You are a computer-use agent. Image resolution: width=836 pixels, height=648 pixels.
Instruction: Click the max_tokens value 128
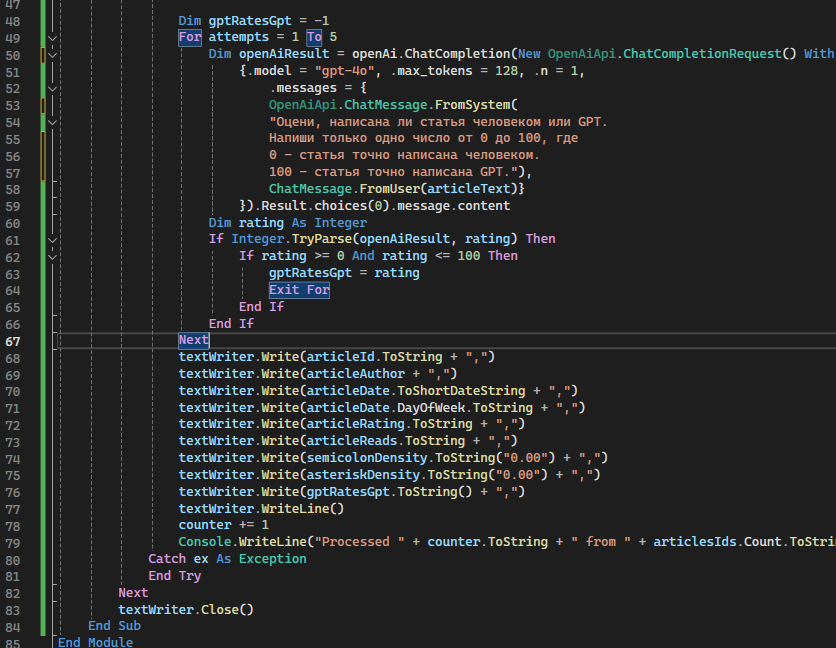click(506, 71)
